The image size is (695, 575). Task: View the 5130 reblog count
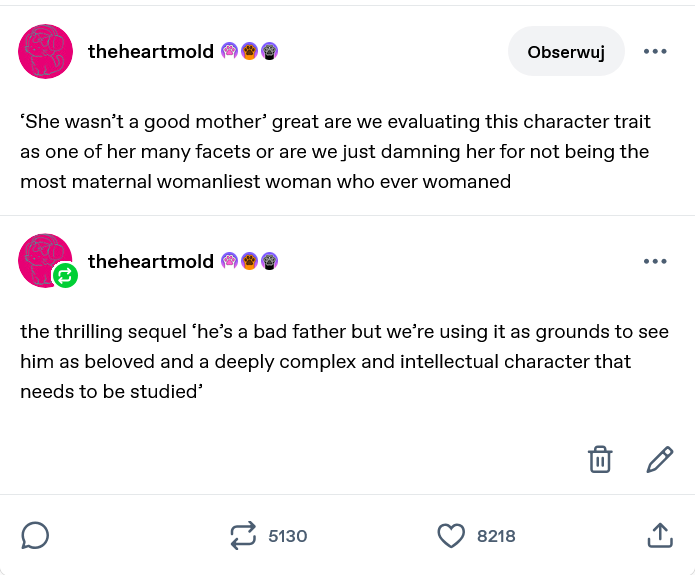pos(288,536)
